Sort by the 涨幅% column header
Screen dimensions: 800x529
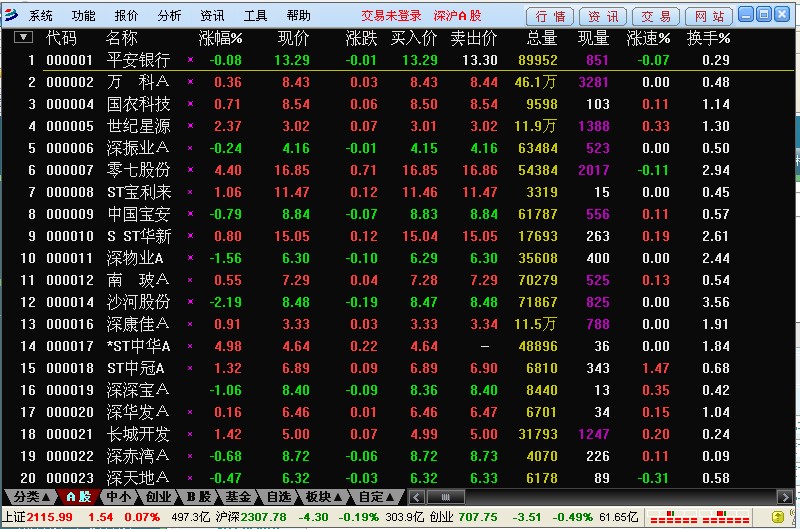(220, 38)
